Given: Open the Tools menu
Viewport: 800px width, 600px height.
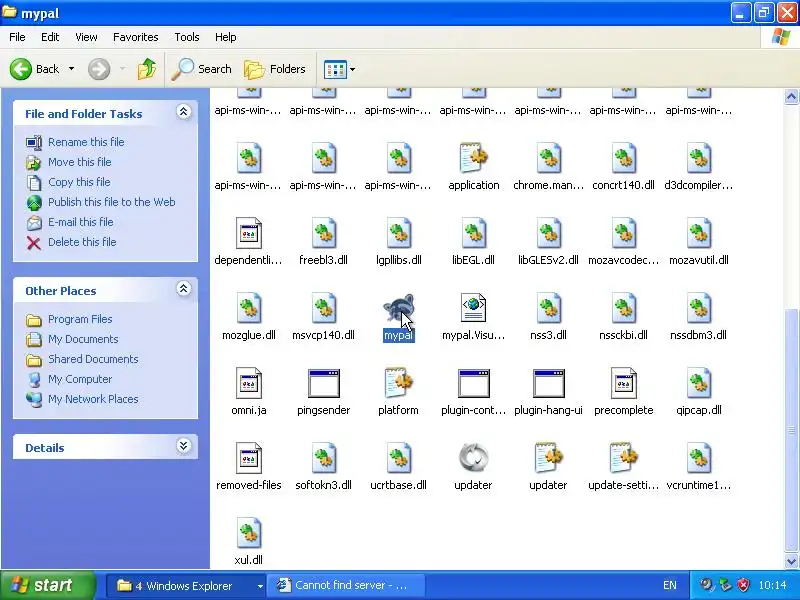Looking at the screenshot, I should [x=187, y=37].
